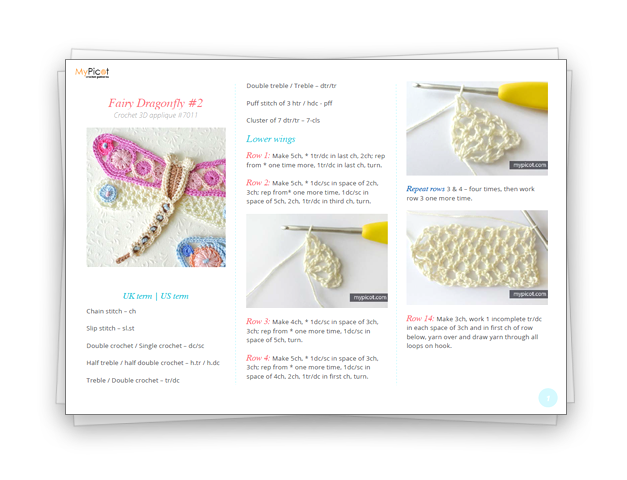Click mypicot.com watermark on triangle photo
This screenshot has width=627, height=480.
529,165
